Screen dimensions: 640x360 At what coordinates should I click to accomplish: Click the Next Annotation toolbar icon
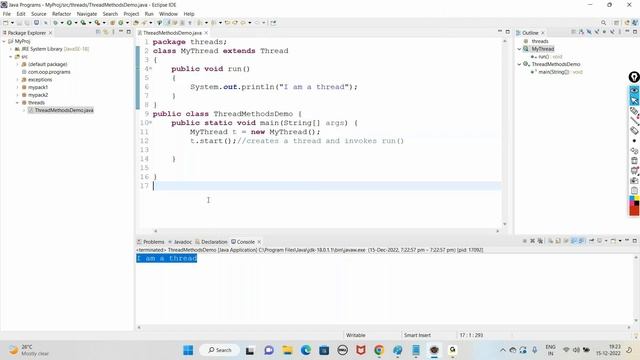tap(200, 23)
